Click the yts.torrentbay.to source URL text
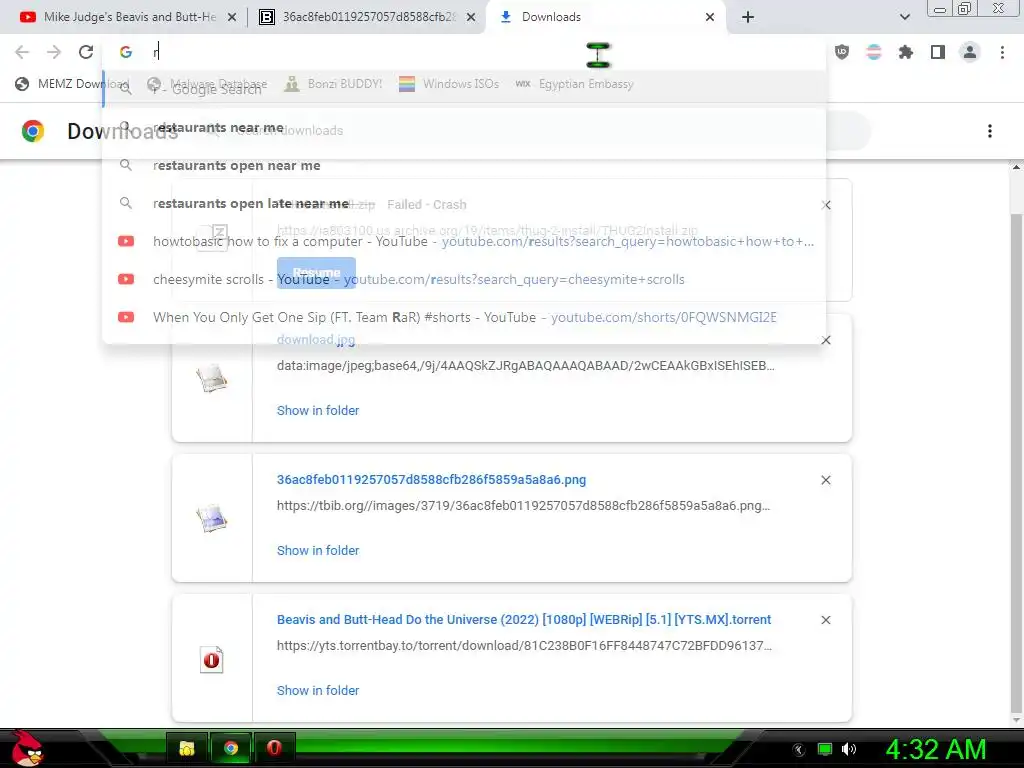1024x768 pixels. pyautogui.click(x=524, y=645)
